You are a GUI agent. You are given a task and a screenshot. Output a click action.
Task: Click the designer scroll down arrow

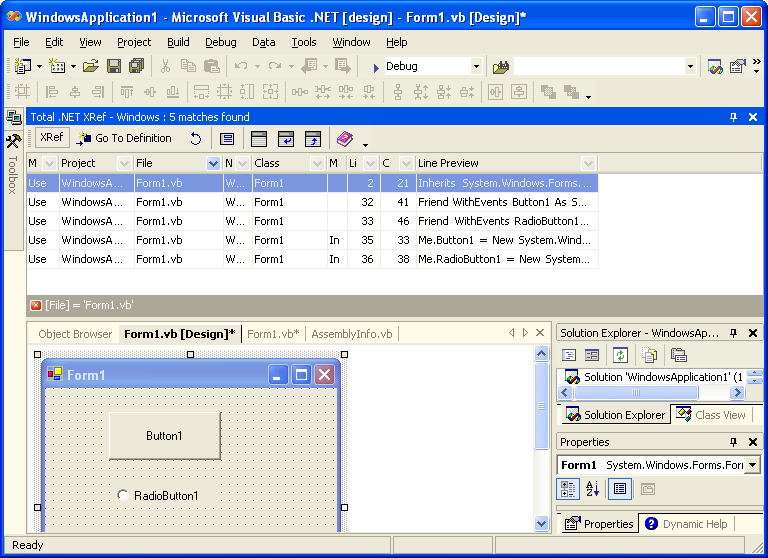click(541, 524)
